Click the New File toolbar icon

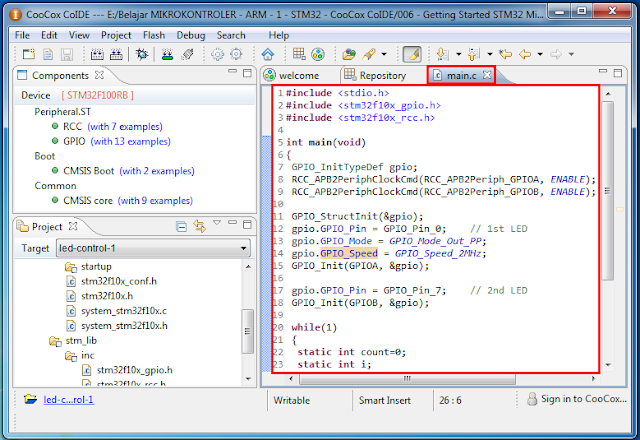[48, 54]
